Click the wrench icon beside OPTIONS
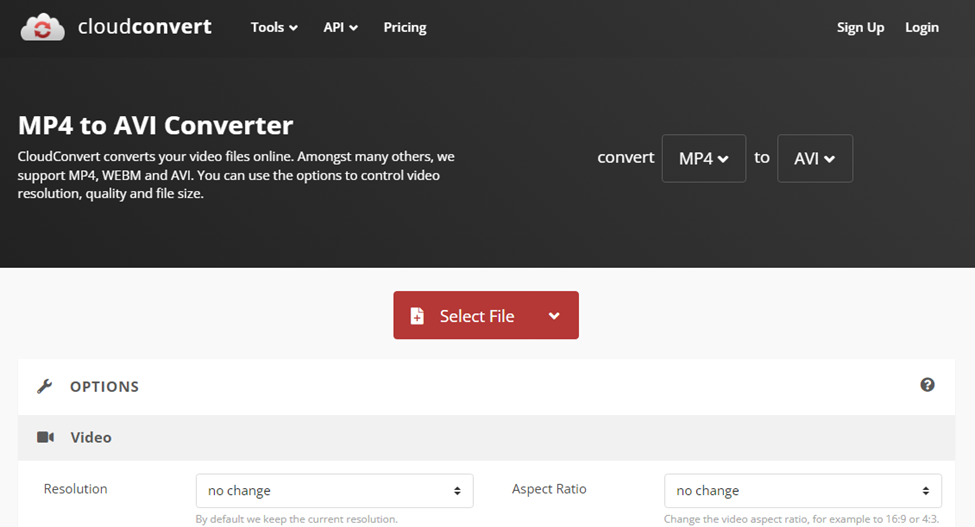Image resolution: width=975 pixels, height=527 pixels. point(45,386)
